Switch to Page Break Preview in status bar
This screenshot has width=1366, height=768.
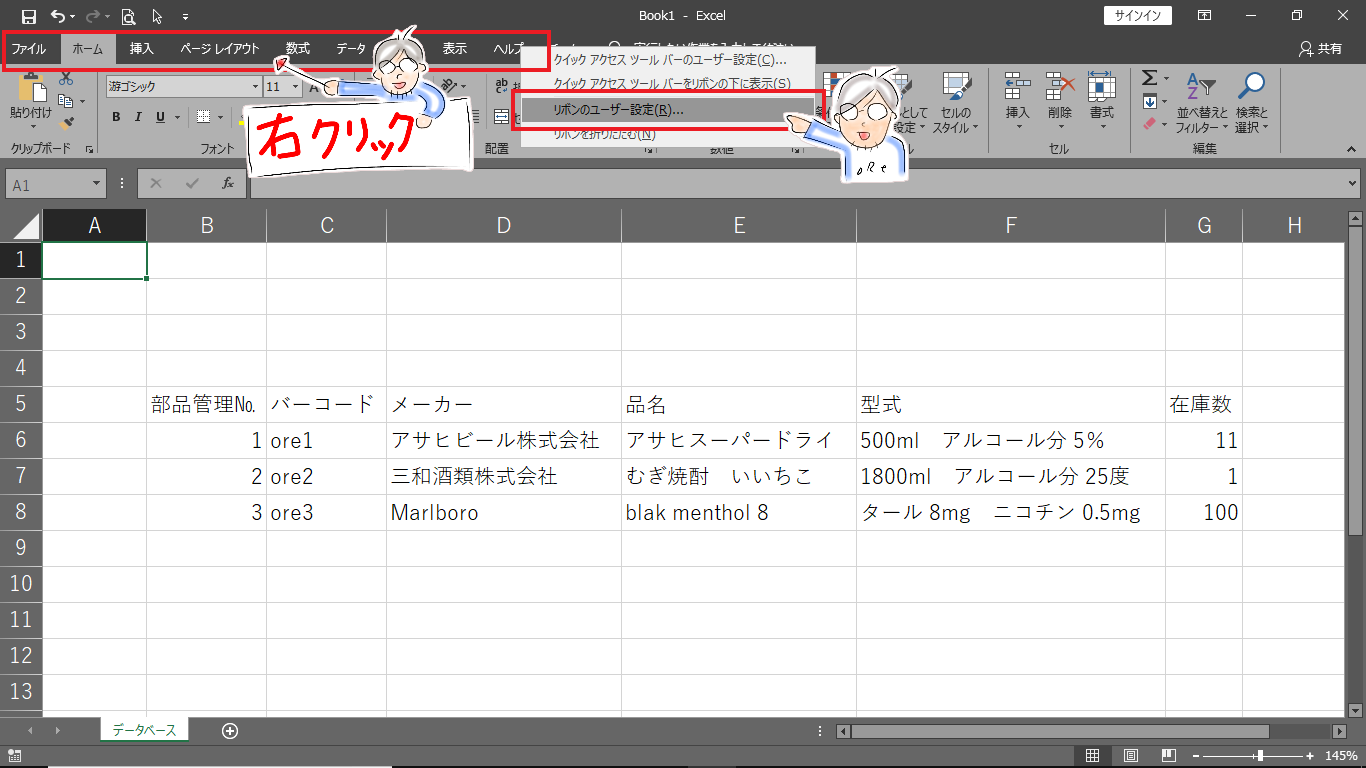[x=1169, y=756]
